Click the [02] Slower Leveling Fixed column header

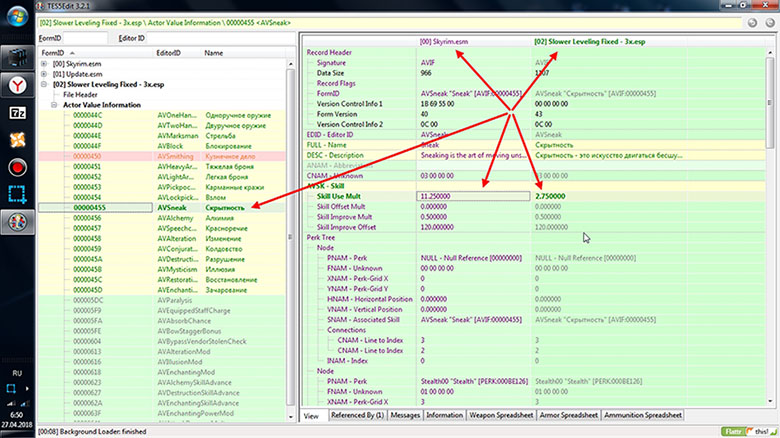[609, 42]
